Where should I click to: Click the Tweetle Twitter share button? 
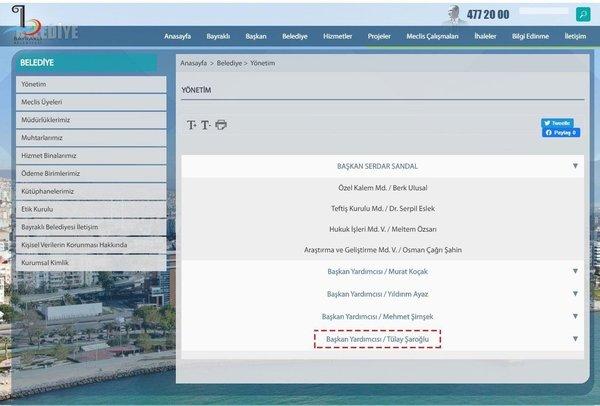(557, 123)
